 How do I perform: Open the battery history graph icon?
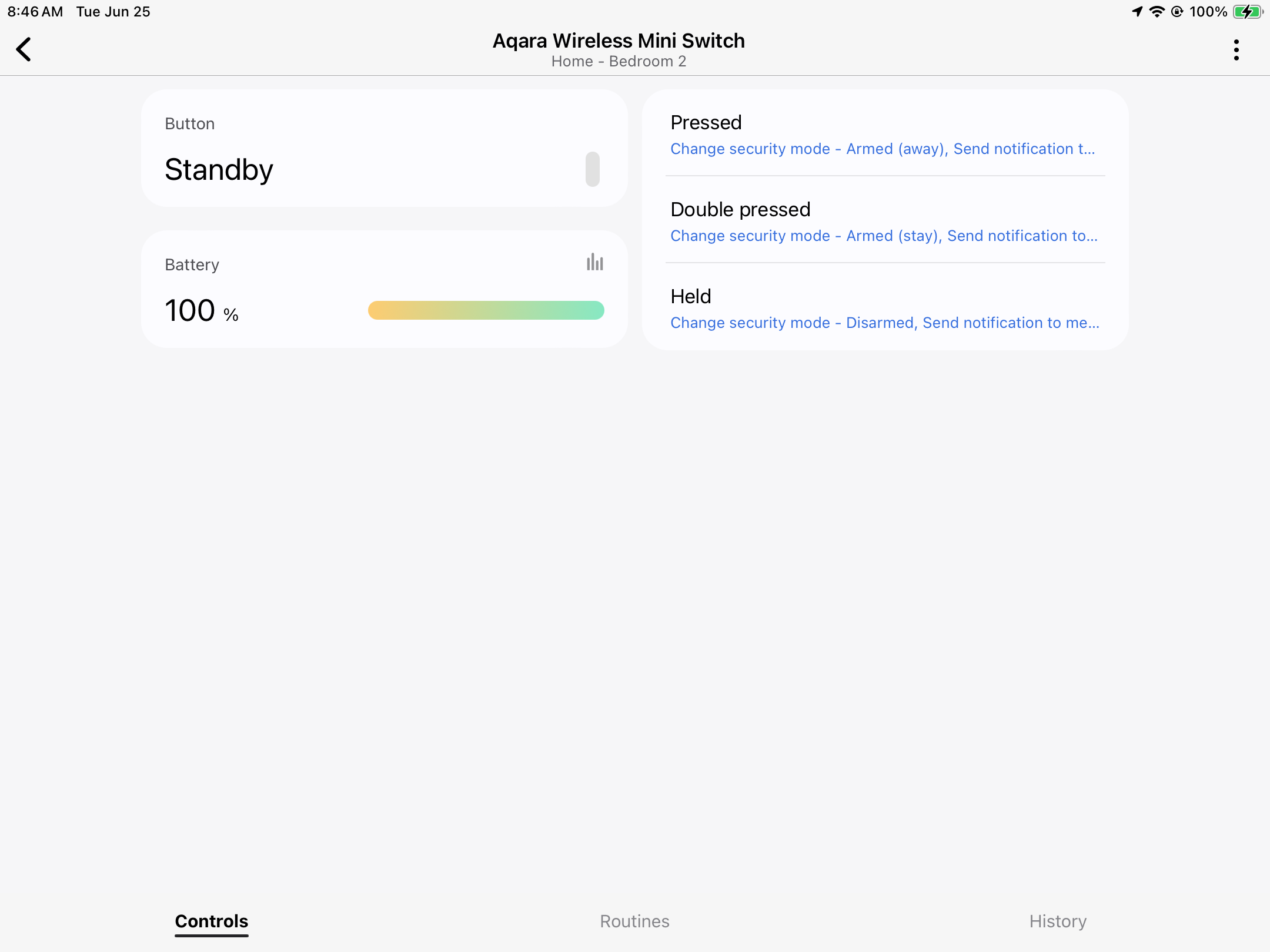[x=594, y=262]
